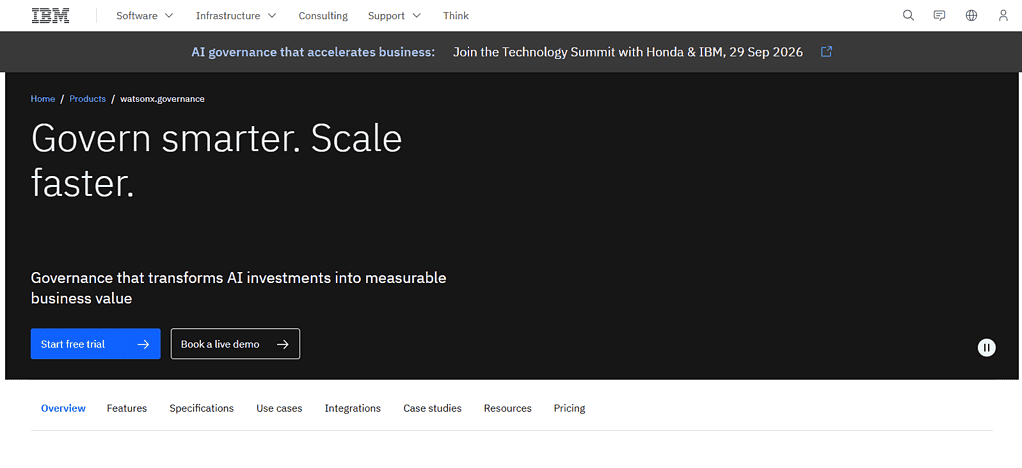The height and width of the screenshot is (468, 1022).
Task: Click the IBM logo
Action: click(50, 16)
